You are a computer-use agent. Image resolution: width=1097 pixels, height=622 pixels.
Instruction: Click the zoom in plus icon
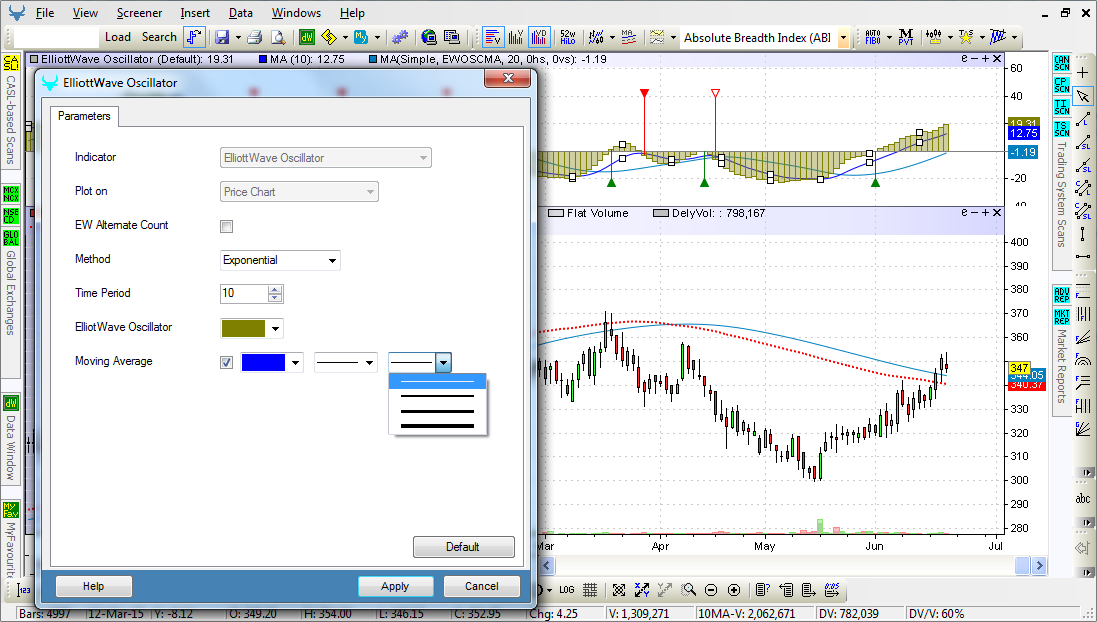point(734,590)
